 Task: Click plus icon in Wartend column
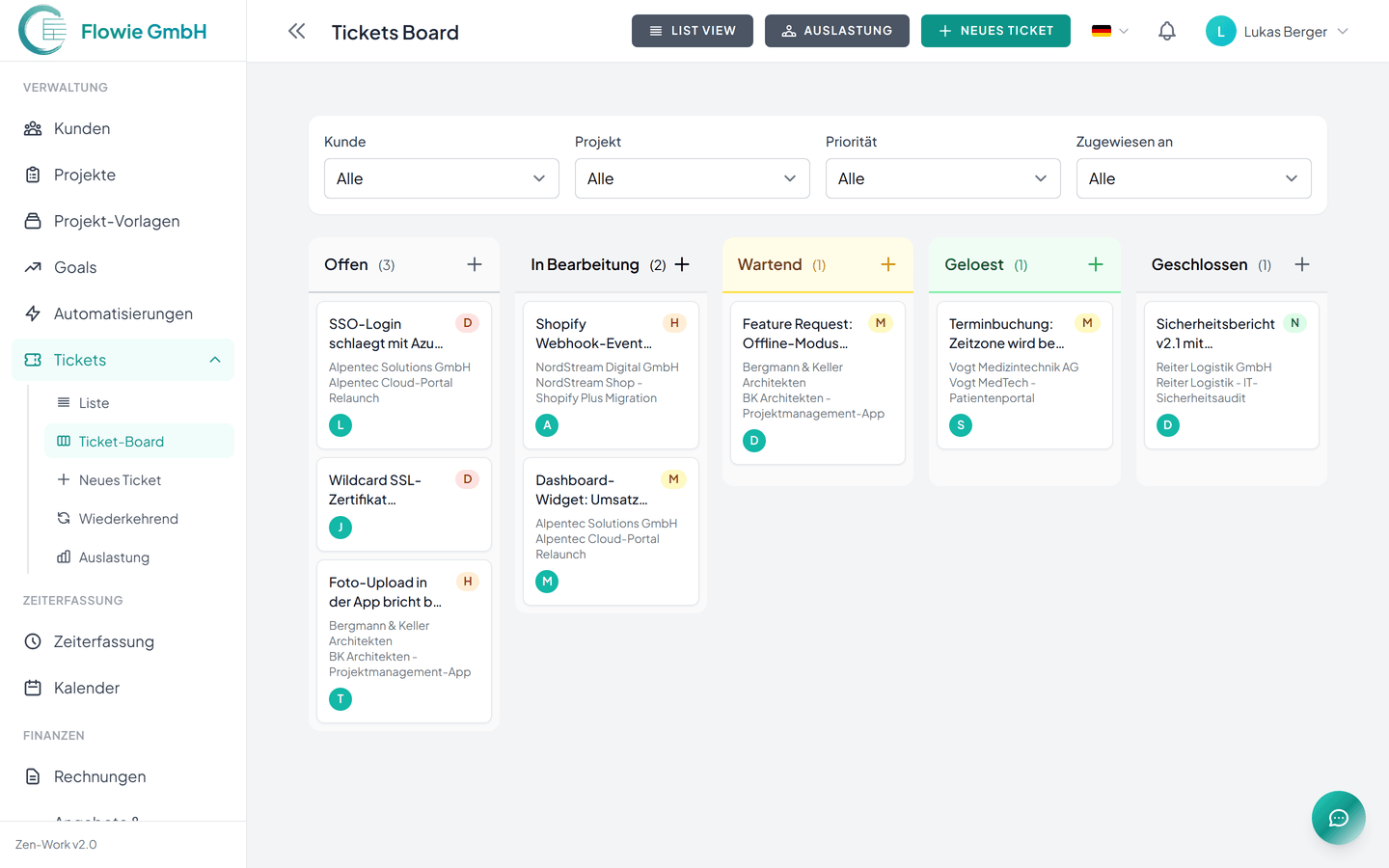click(x=887, y=264)
